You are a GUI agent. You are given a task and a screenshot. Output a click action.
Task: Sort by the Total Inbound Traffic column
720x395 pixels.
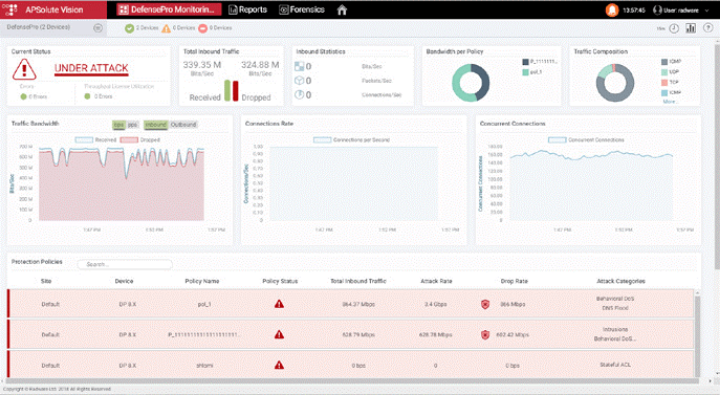358,281
